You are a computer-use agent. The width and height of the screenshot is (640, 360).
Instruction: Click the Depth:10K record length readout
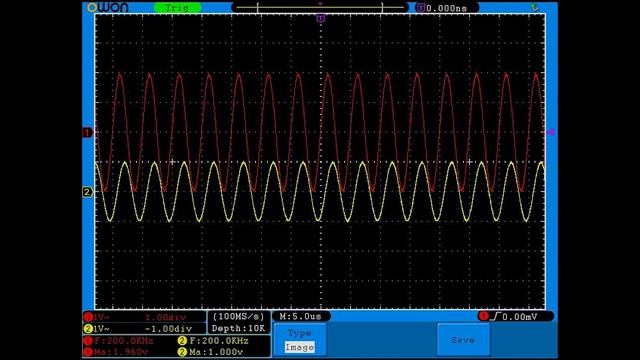pyautogui.click(x=239, y=328)
